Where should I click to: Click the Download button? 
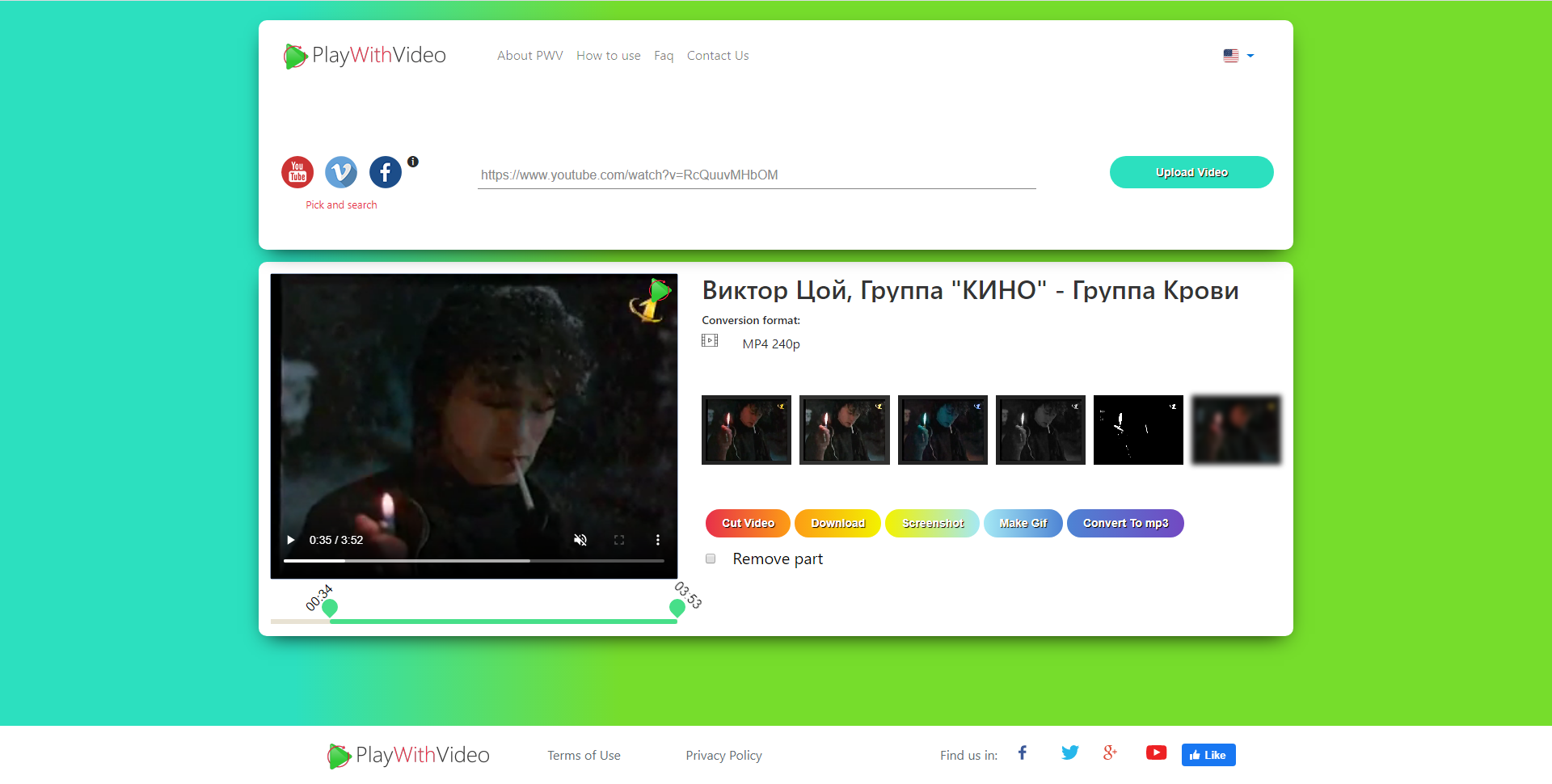tap(838, 523)
